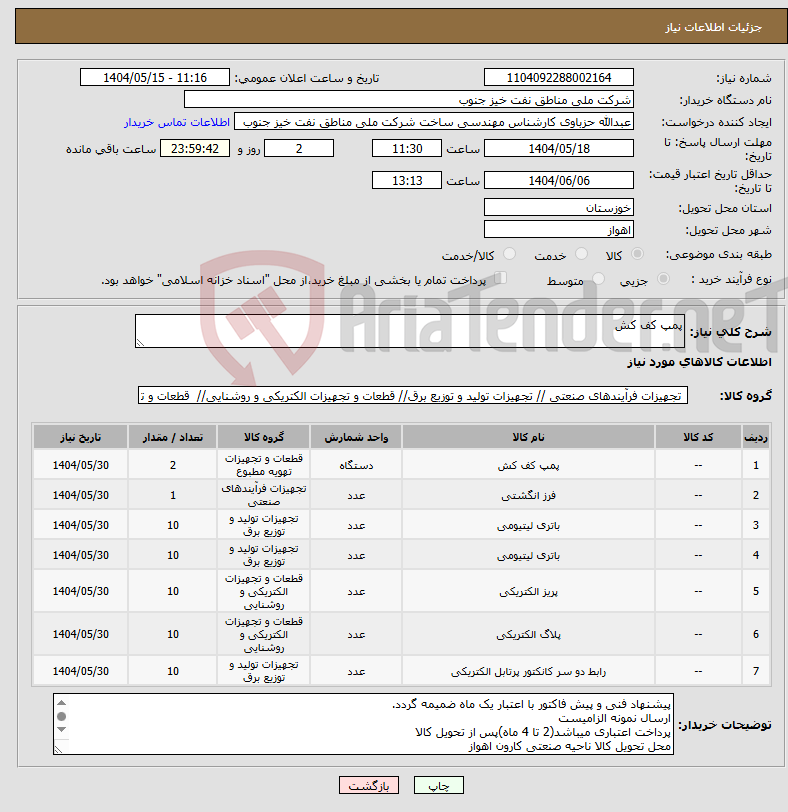Click پلاگ الکتریکی item name

pos(528,634)
